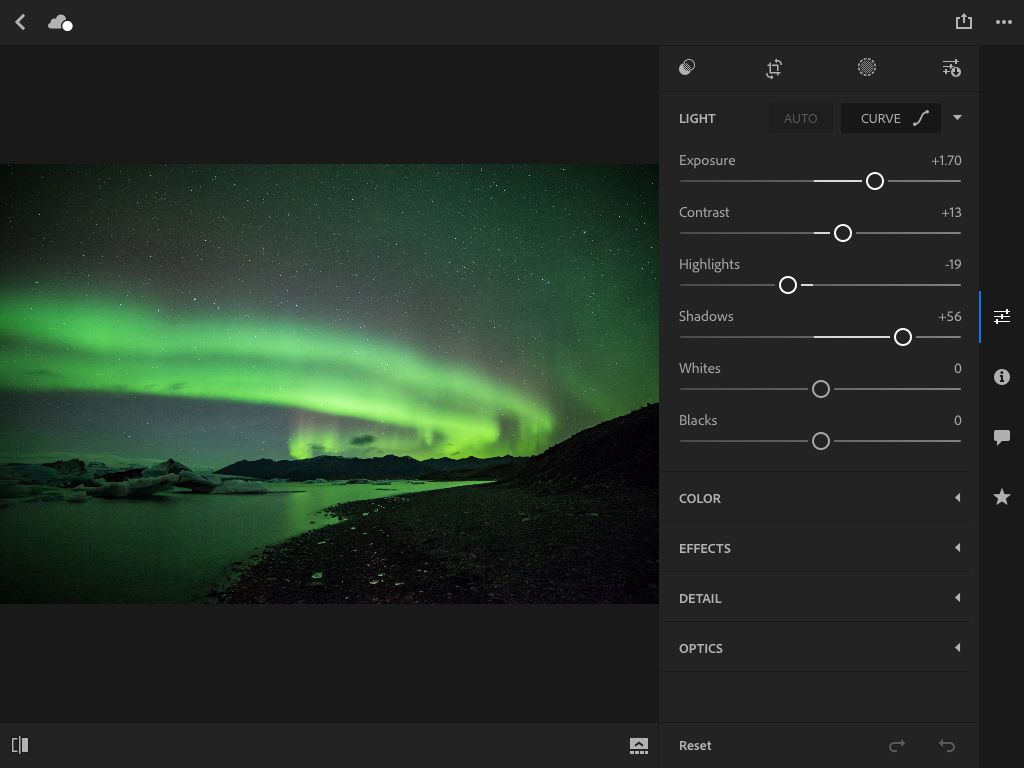Expand the COLOR panel
The height and width of the screenshot is (768, 1024).
pos(817,497)
